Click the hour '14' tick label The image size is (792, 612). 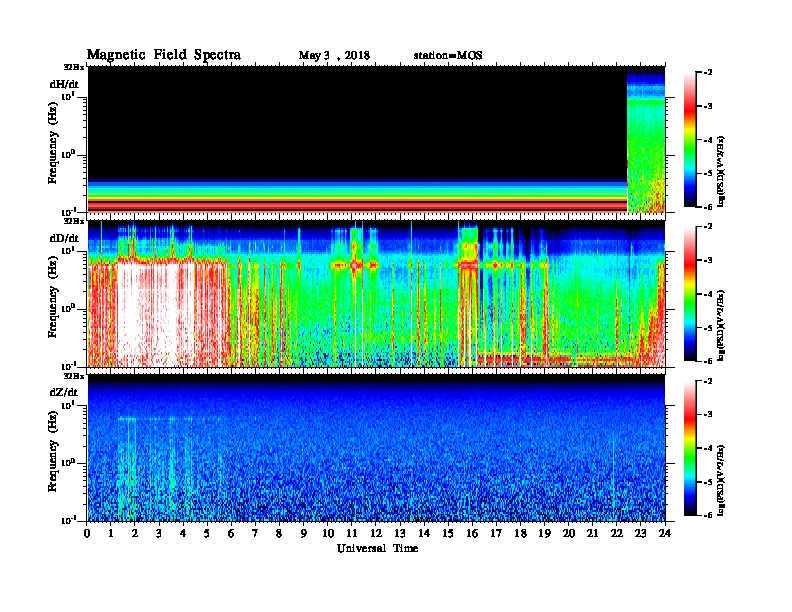click(x=424, y=533)
